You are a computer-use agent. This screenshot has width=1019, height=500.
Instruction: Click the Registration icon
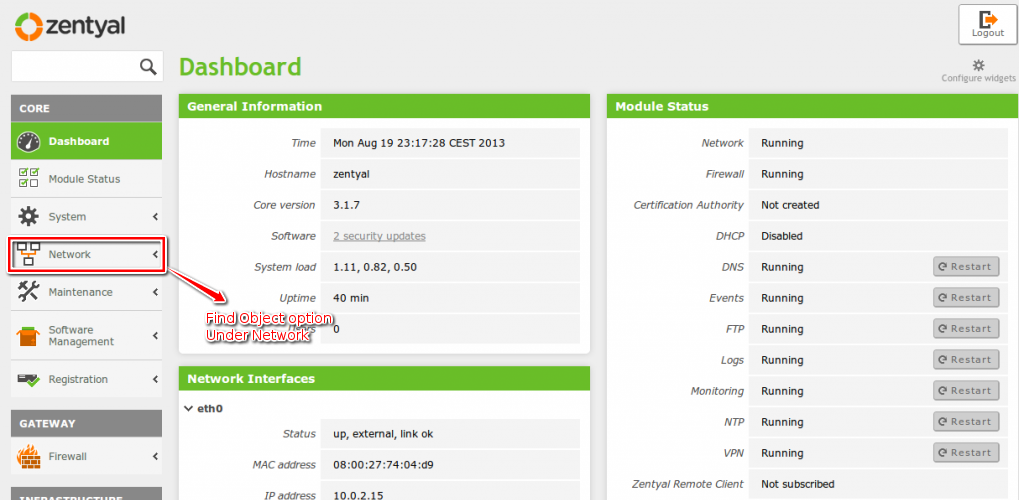coord(29,379)
